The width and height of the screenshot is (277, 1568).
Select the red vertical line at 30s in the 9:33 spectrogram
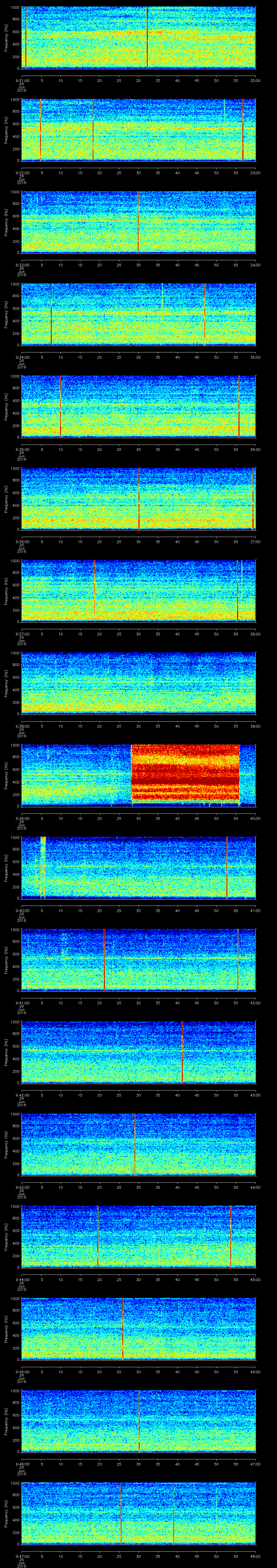pos(138,222)
